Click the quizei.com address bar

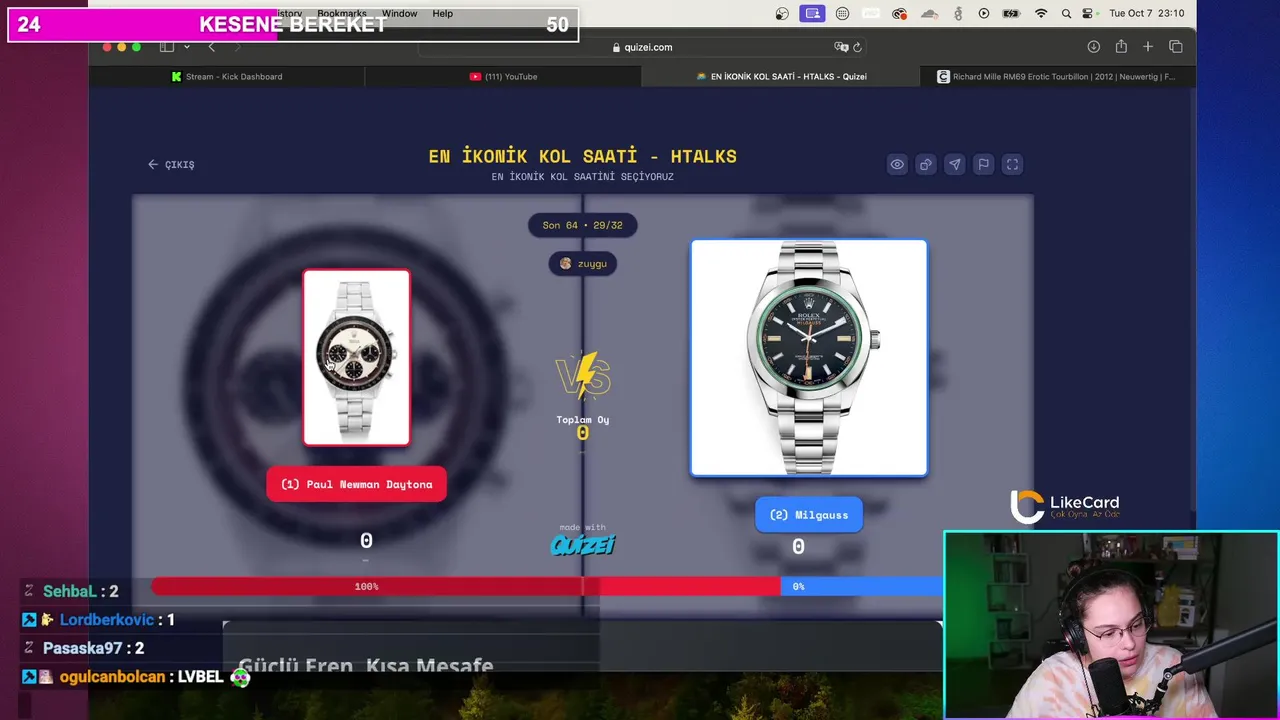[x=641, y=47]
